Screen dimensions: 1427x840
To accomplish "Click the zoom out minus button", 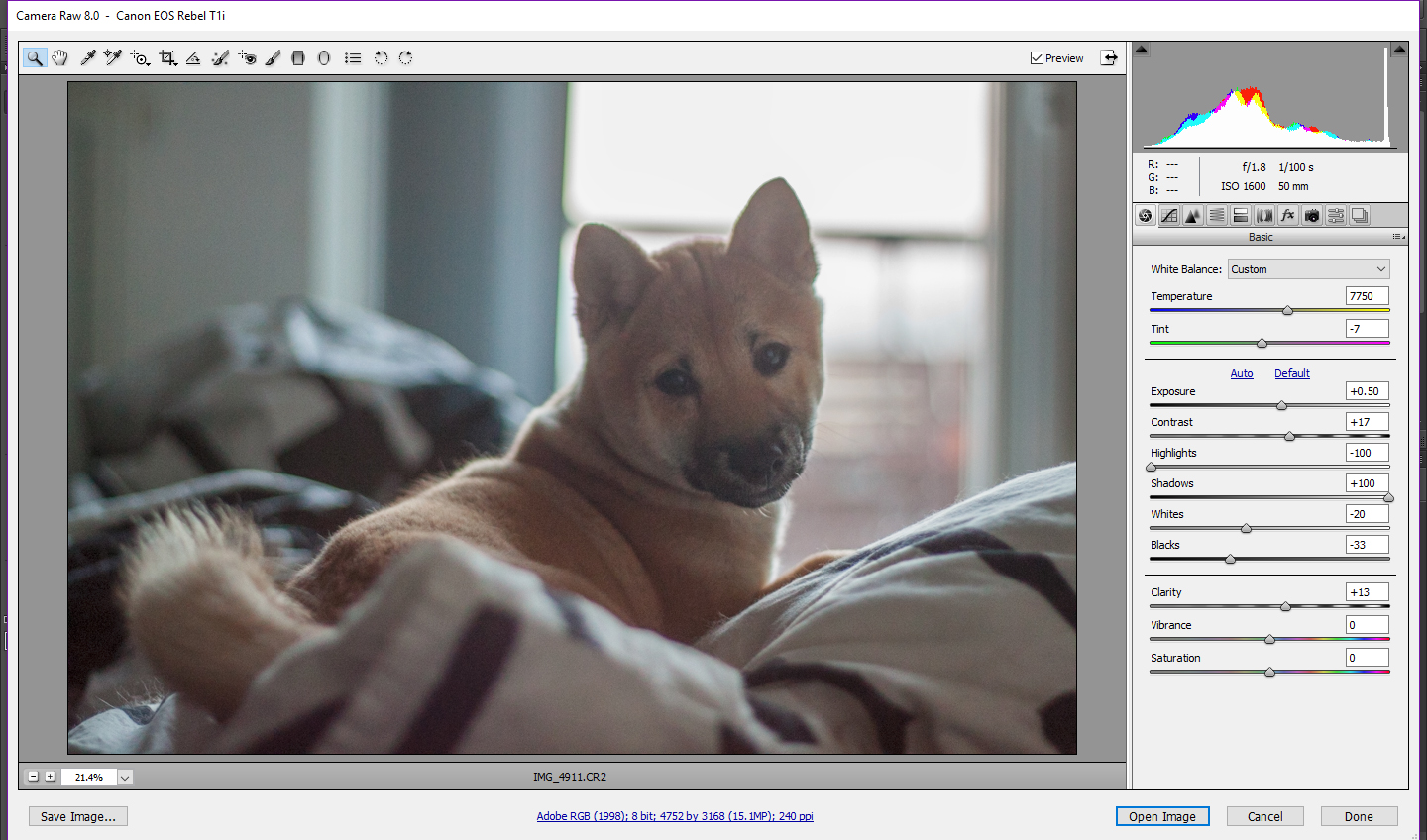I will click(33, 777).
